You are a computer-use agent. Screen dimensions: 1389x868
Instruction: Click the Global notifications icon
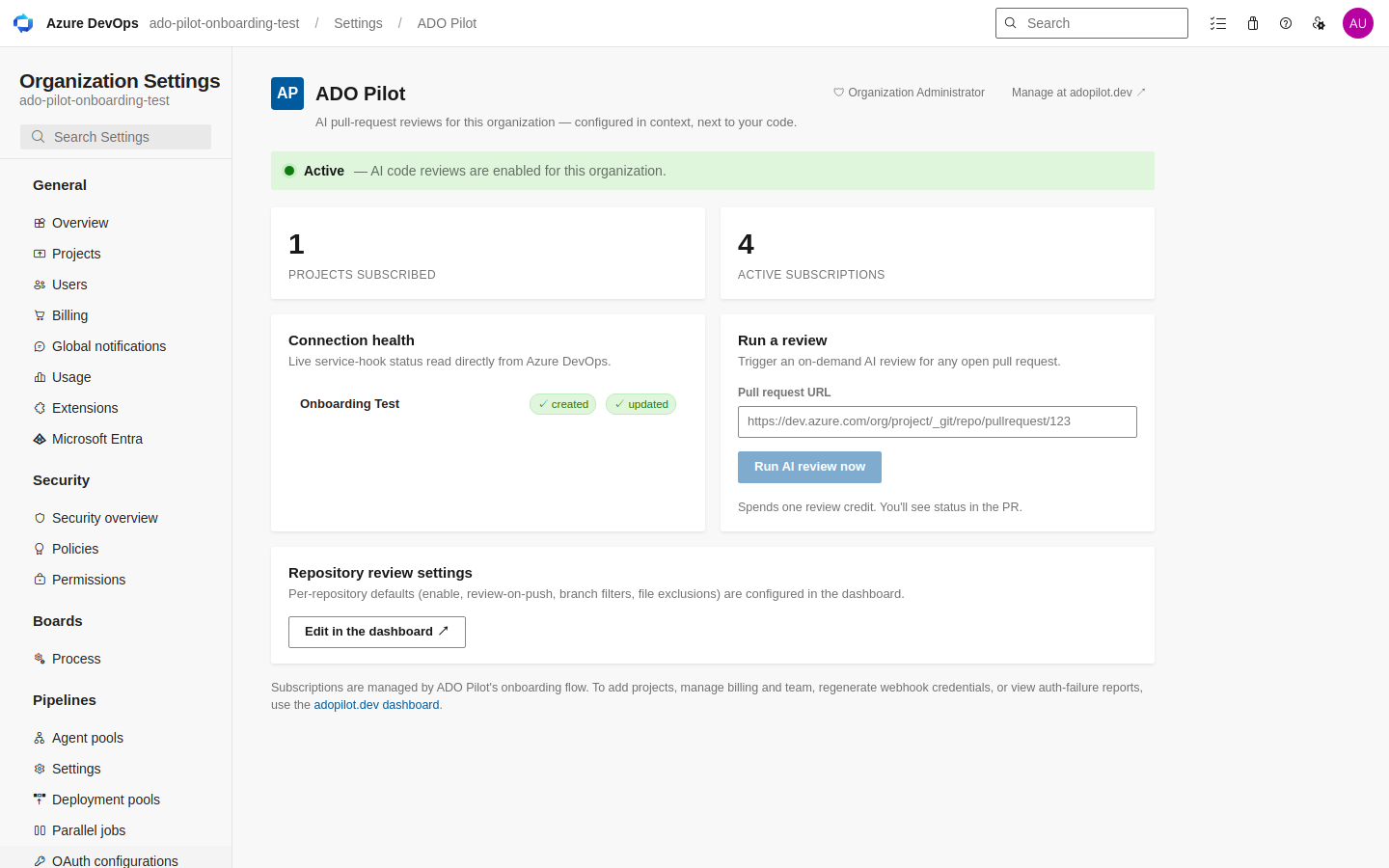40,346
